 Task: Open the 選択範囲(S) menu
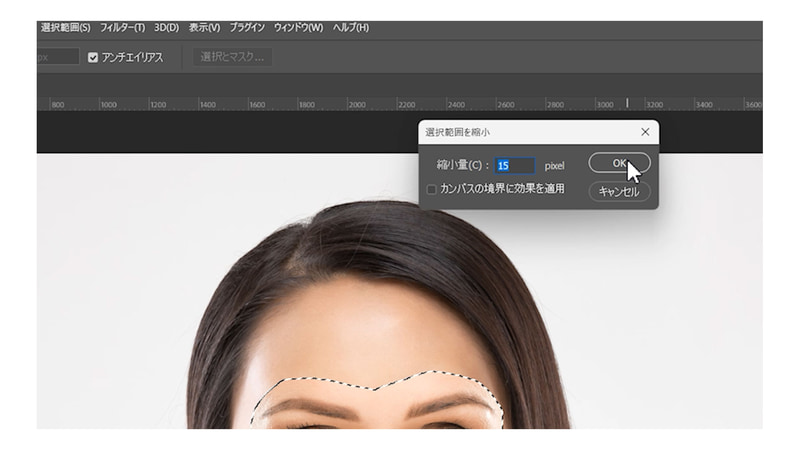point(65,28)
